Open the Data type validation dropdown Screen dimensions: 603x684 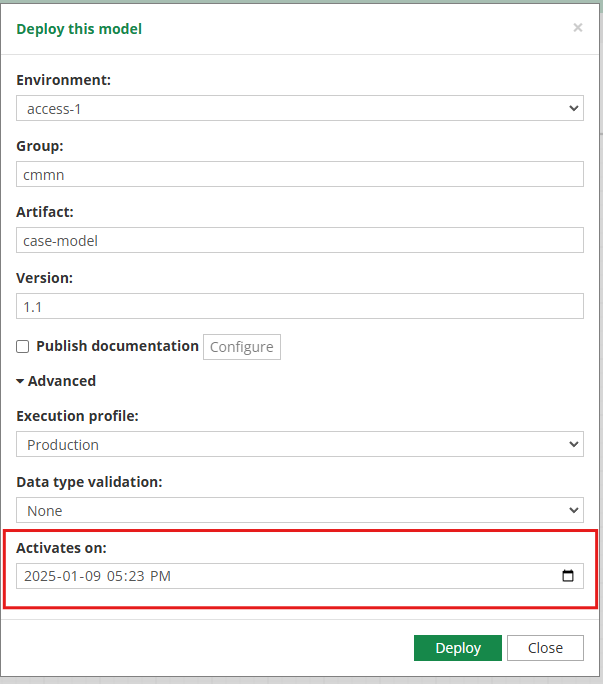pyautogui.click(x=300, y=510)
